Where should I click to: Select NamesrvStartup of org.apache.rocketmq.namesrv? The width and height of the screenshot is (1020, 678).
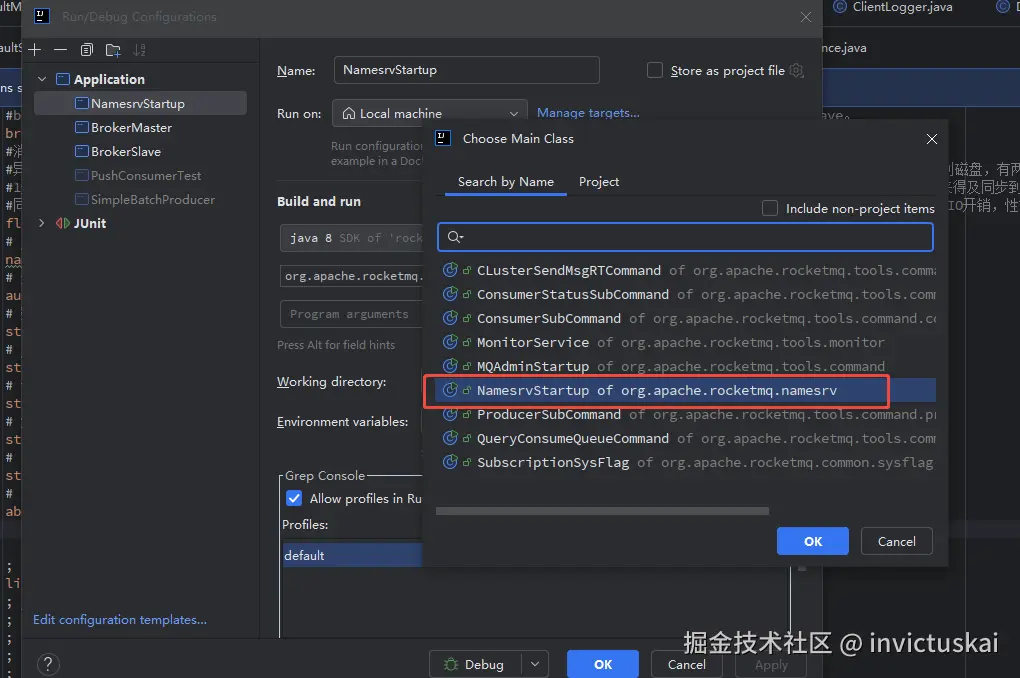686,390
